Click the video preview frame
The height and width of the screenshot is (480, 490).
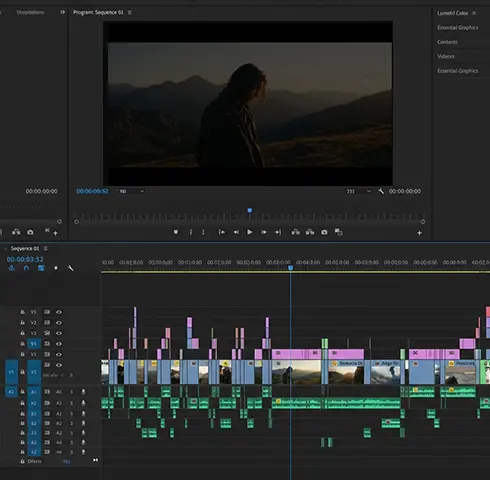pyautogui.click(x=248, y=103)
